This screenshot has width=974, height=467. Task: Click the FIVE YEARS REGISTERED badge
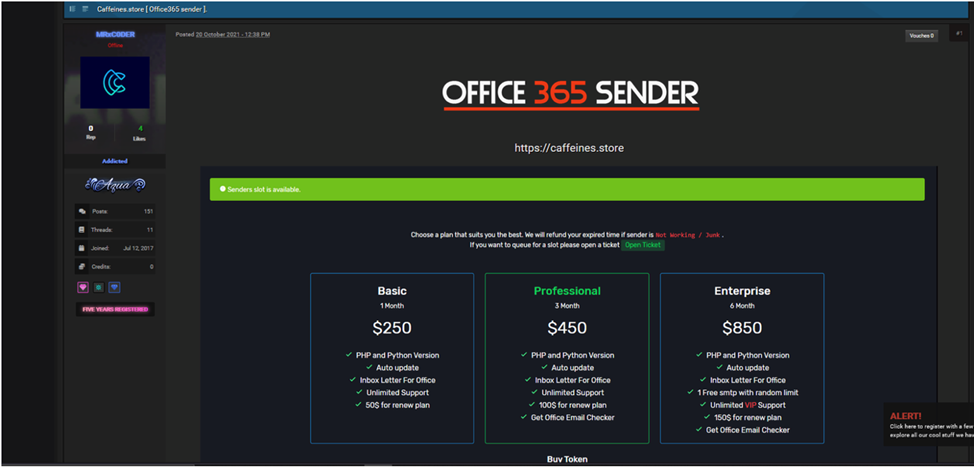115,309
